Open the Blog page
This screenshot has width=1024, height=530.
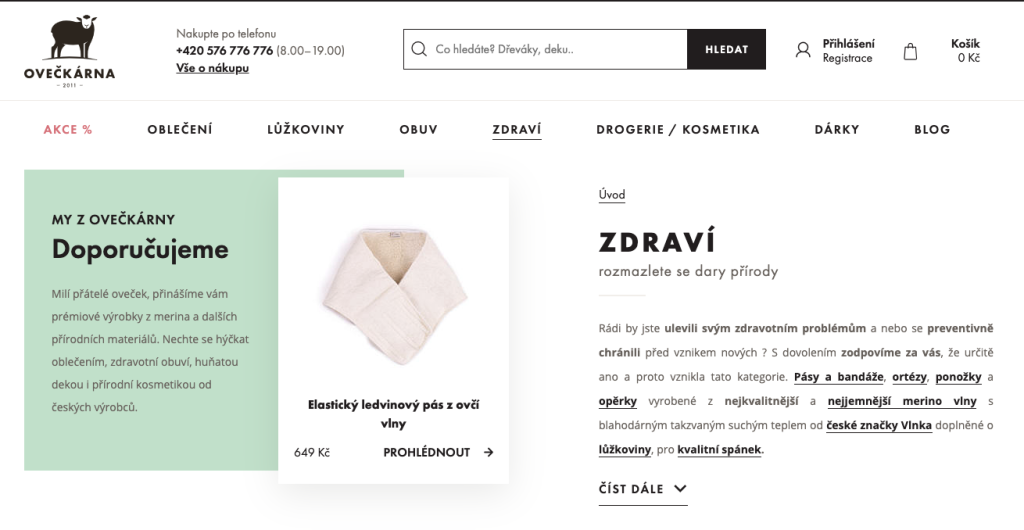click(x=932, y=129)
